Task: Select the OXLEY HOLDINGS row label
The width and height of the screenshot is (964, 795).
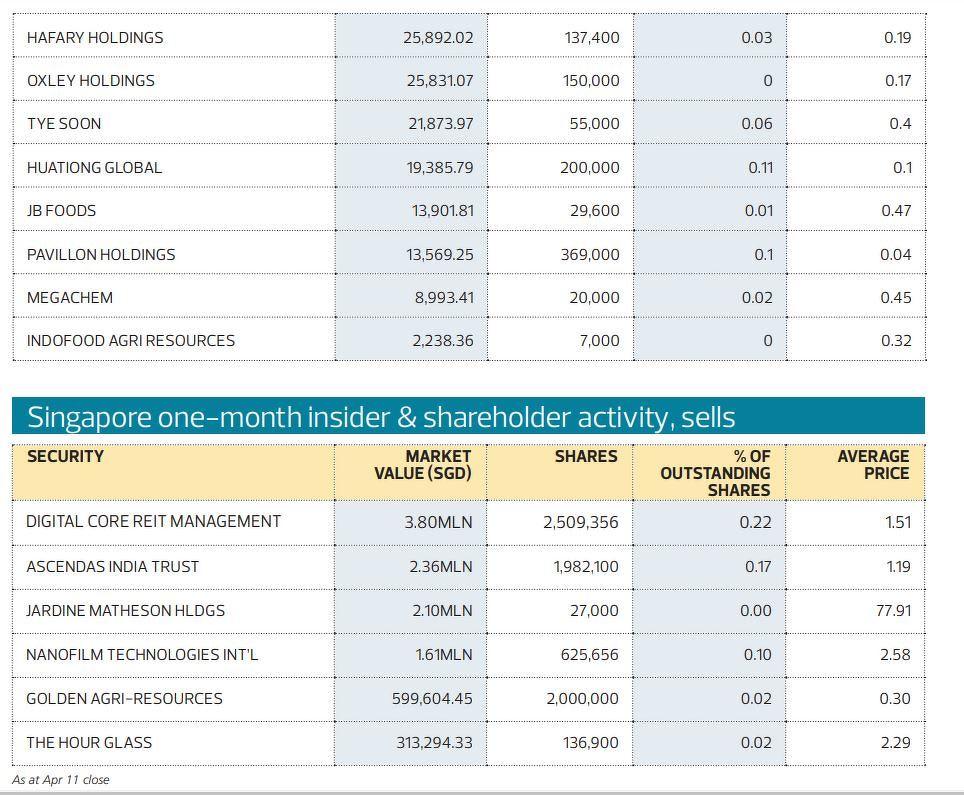Action: [91, 81]
